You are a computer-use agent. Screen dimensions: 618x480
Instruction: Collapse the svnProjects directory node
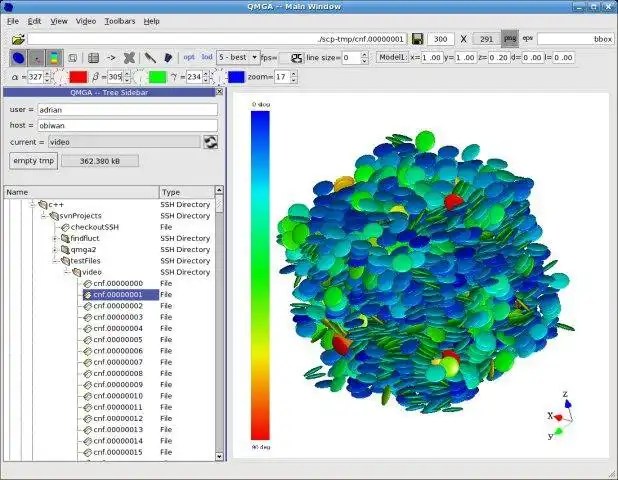tap(44, 216)
